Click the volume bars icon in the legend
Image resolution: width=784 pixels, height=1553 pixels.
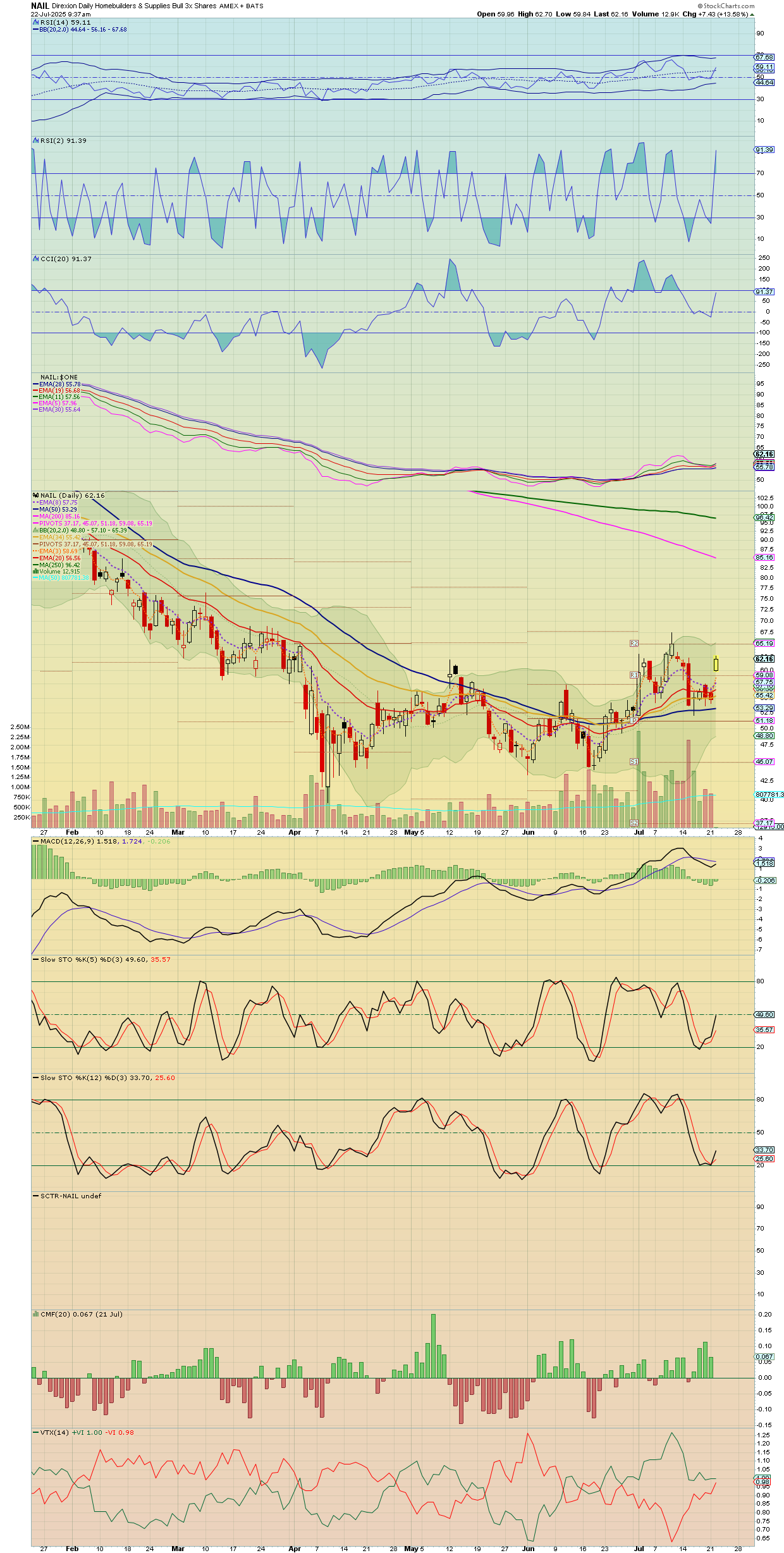pyautogui.click(x=35, y=571)
